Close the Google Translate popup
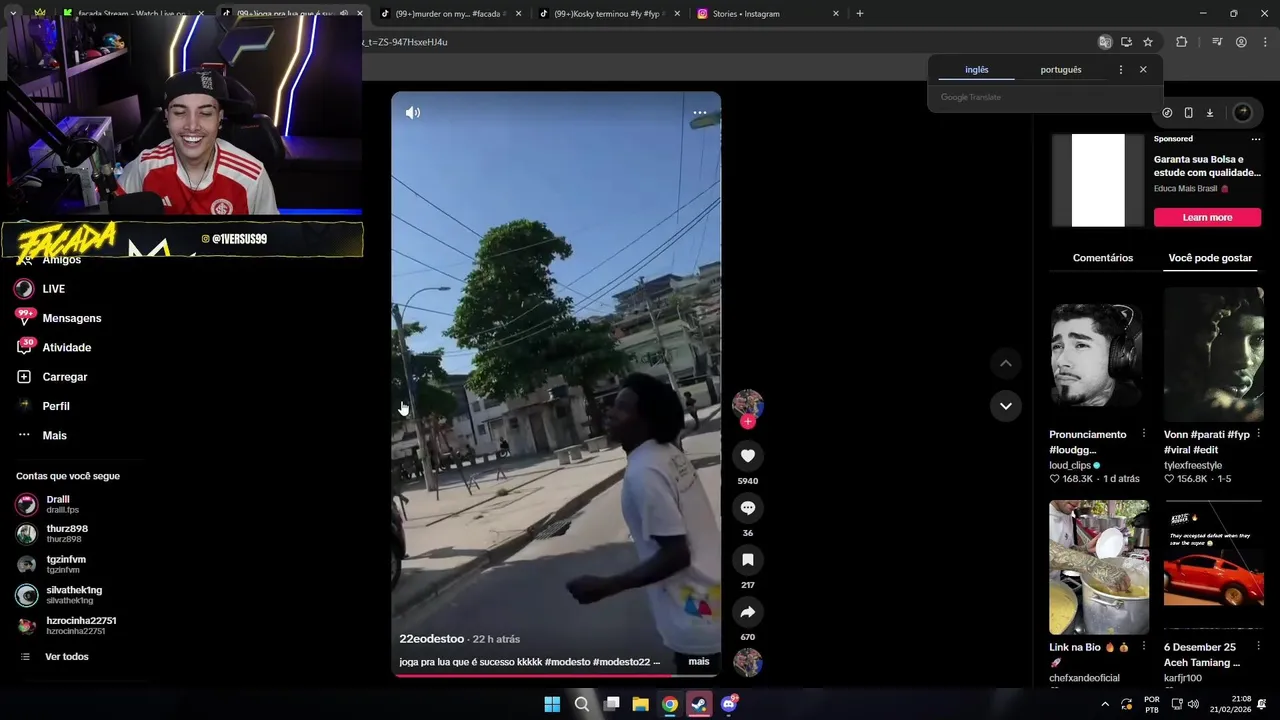1280x720 pixels. 1143,70
